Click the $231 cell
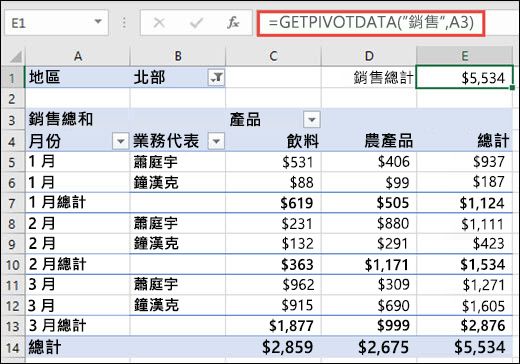520x364 pixels. (273, 223)
